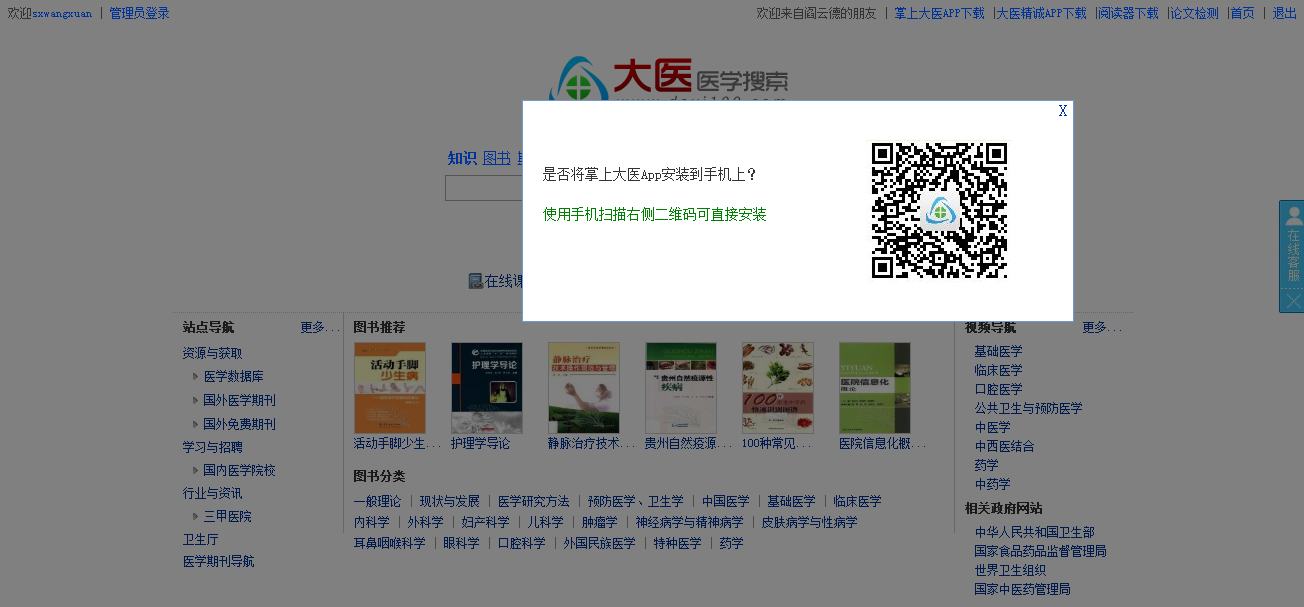Screen dimensions: 1304x607
Task: Open 更多 next to 站点导航
Action: pyautogui.click(x=319, y=327)
